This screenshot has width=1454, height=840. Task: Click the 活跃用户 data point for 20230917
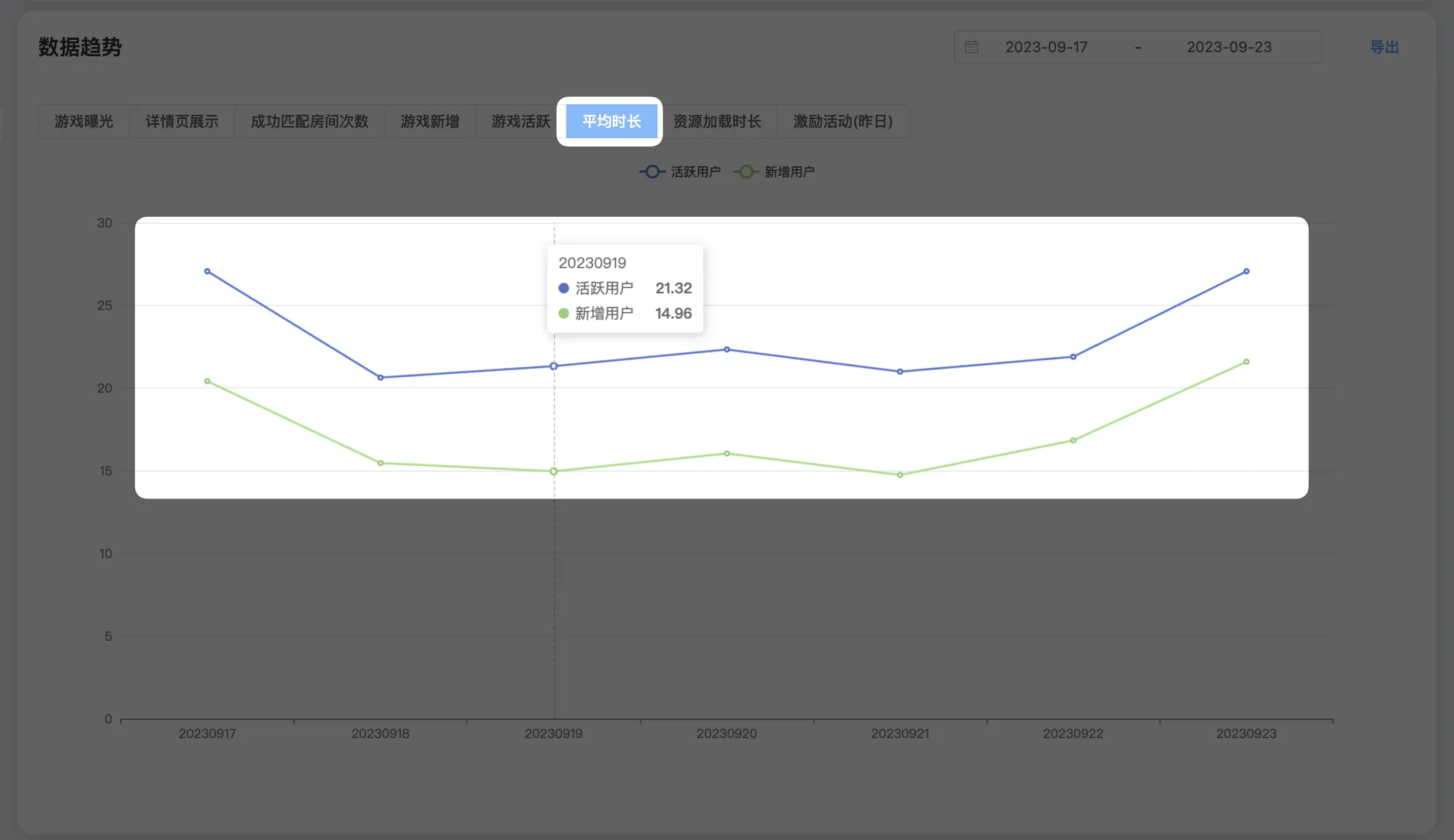(207, 271)
